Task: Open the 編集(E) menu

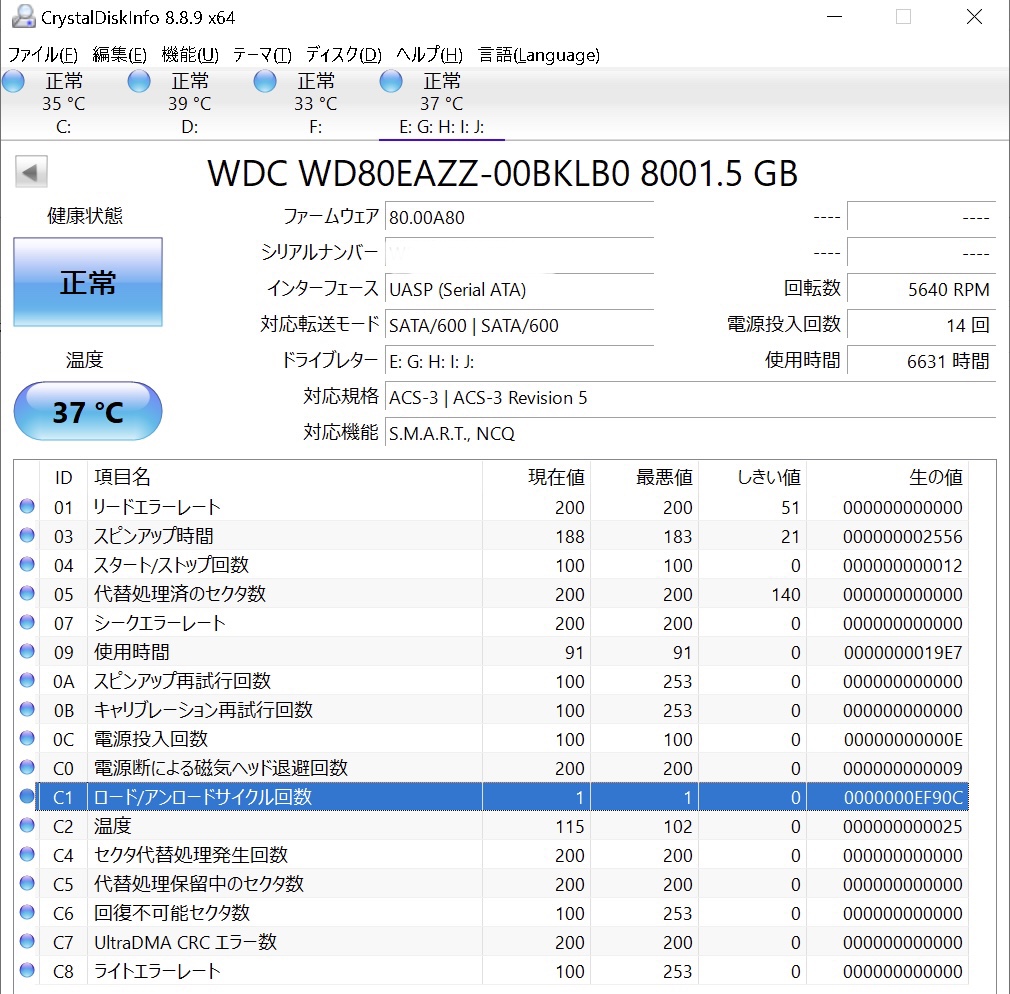Action: pos(119,55)
